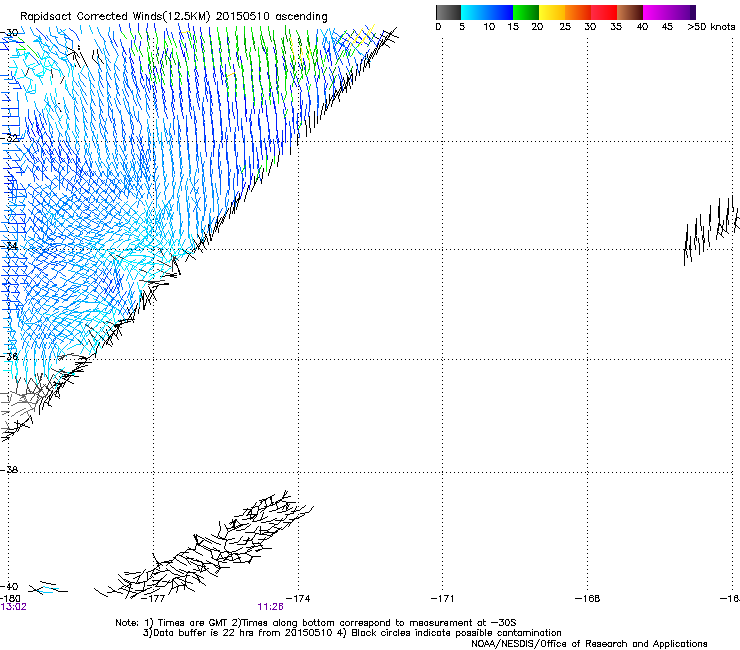Click the -177 longitude axis label

tap(153, 599)
